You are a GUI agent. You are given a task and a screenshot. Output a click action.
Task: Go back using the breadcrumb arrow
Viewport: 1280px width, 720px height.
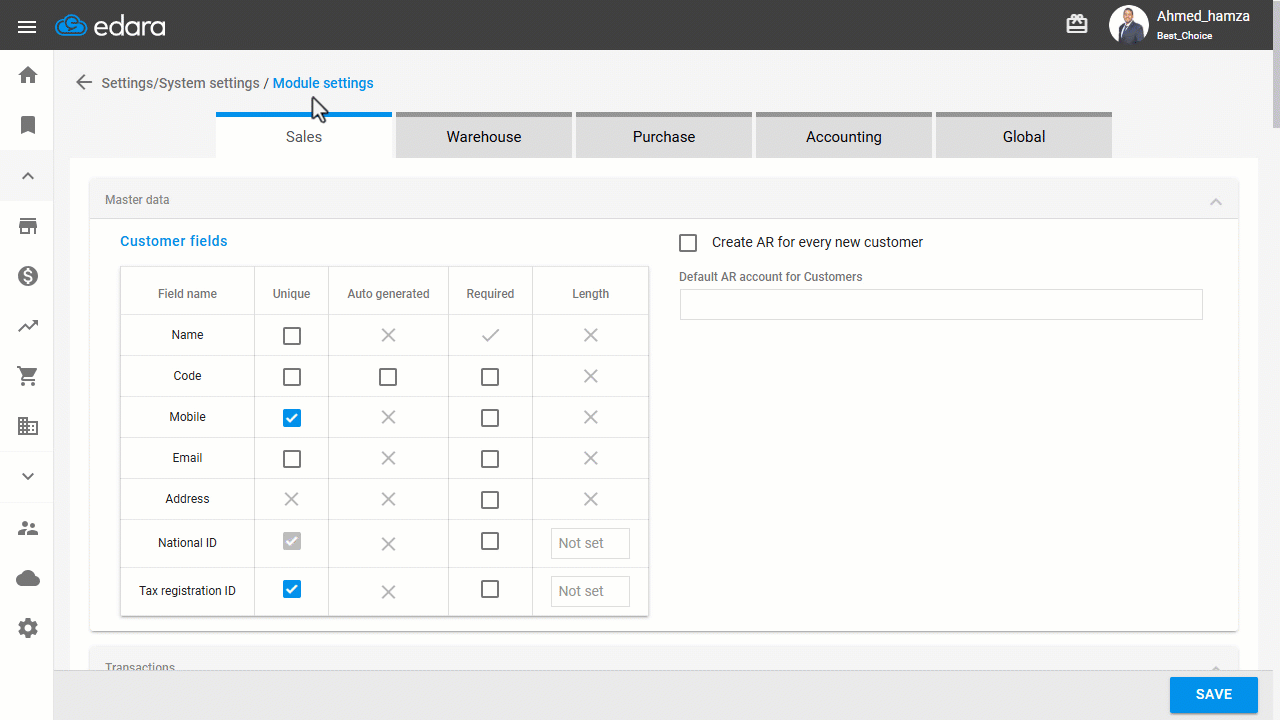point(84,83)
